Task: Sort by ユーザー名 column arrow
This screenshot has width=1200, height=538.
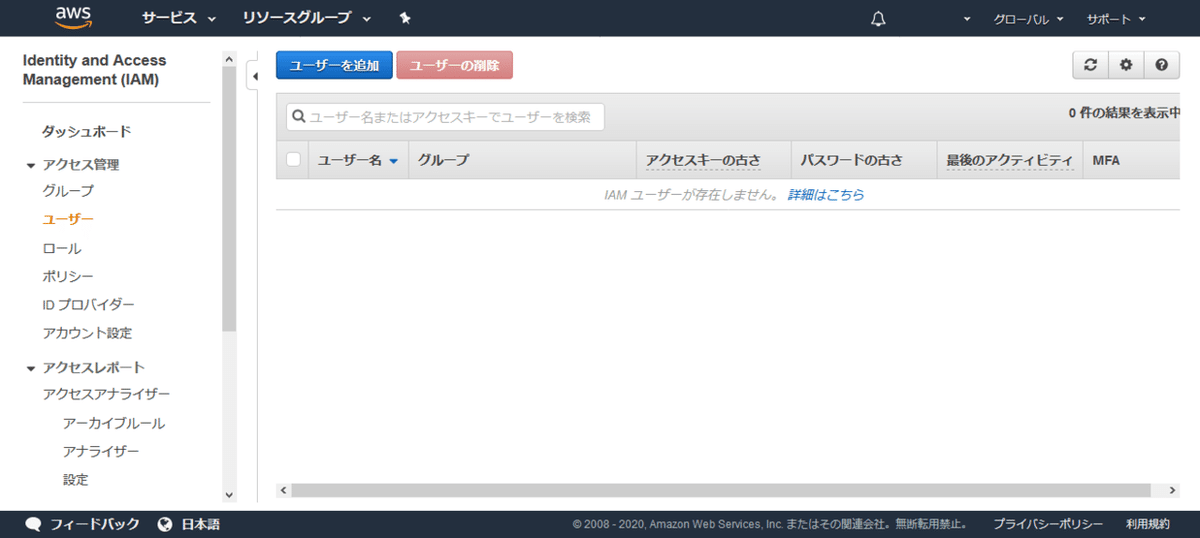Action: (393, 160)
